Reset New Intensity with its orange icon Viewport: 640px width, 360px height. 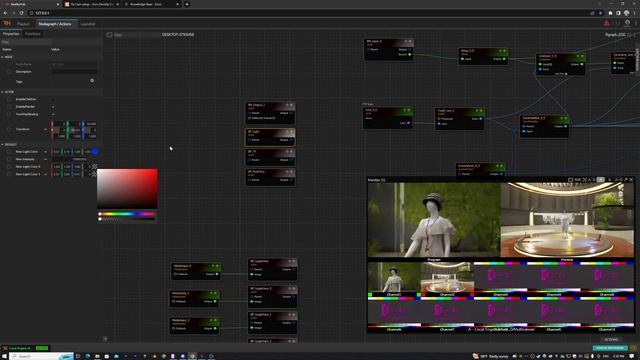[x=45, y=159]
